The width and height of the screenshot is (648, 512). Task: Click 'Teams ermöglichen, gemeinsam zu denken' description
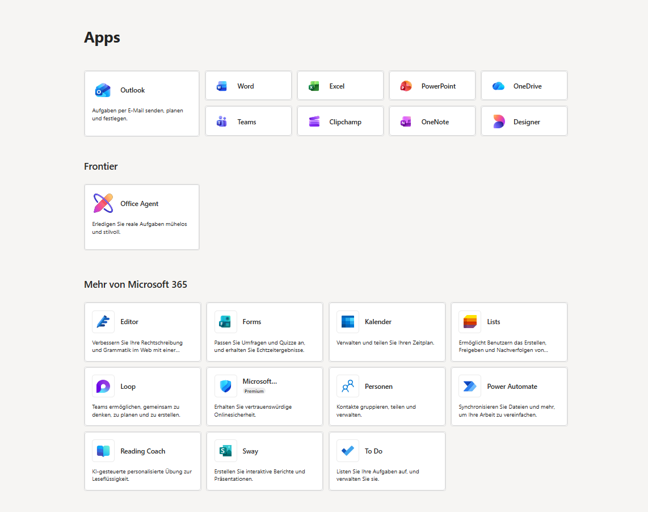pos(136,411)
